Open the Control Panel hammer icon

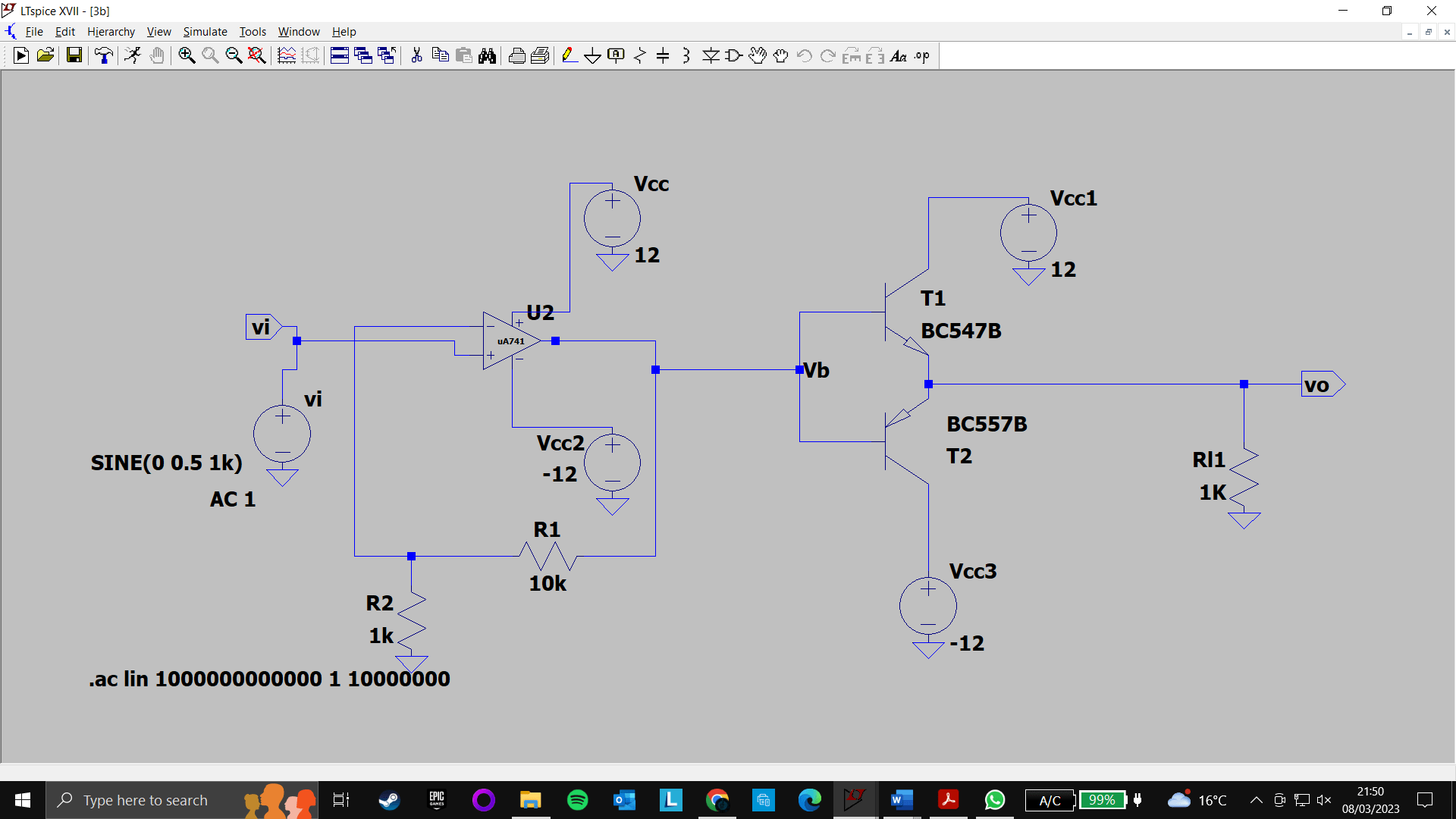coord(104,55)
